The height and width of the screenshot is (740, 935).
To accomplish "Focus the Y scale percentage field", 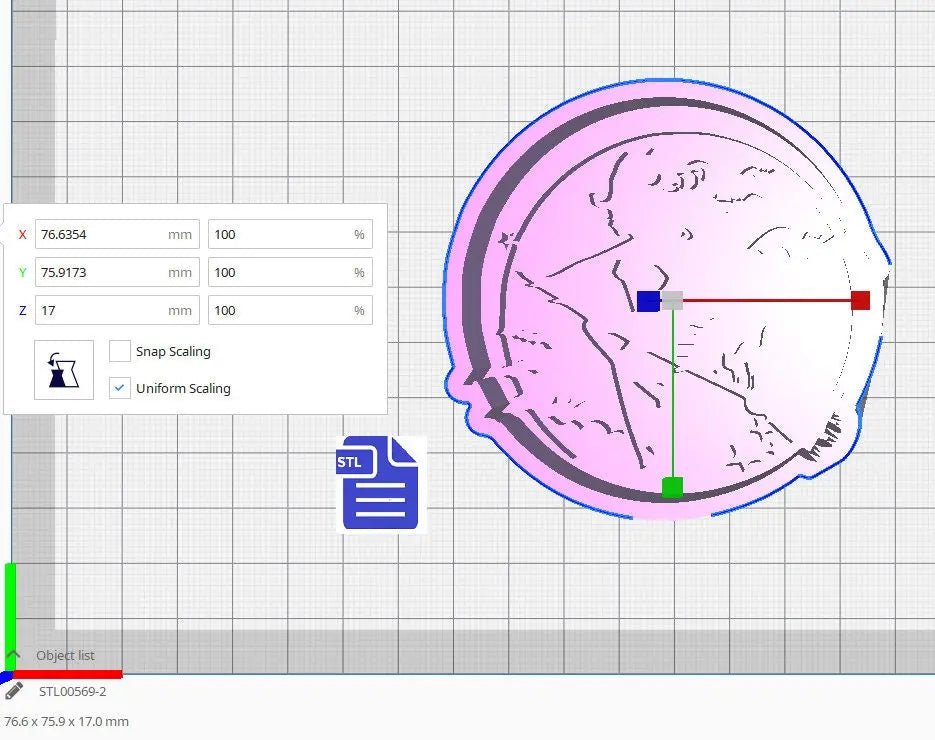I will coord(280,272).
